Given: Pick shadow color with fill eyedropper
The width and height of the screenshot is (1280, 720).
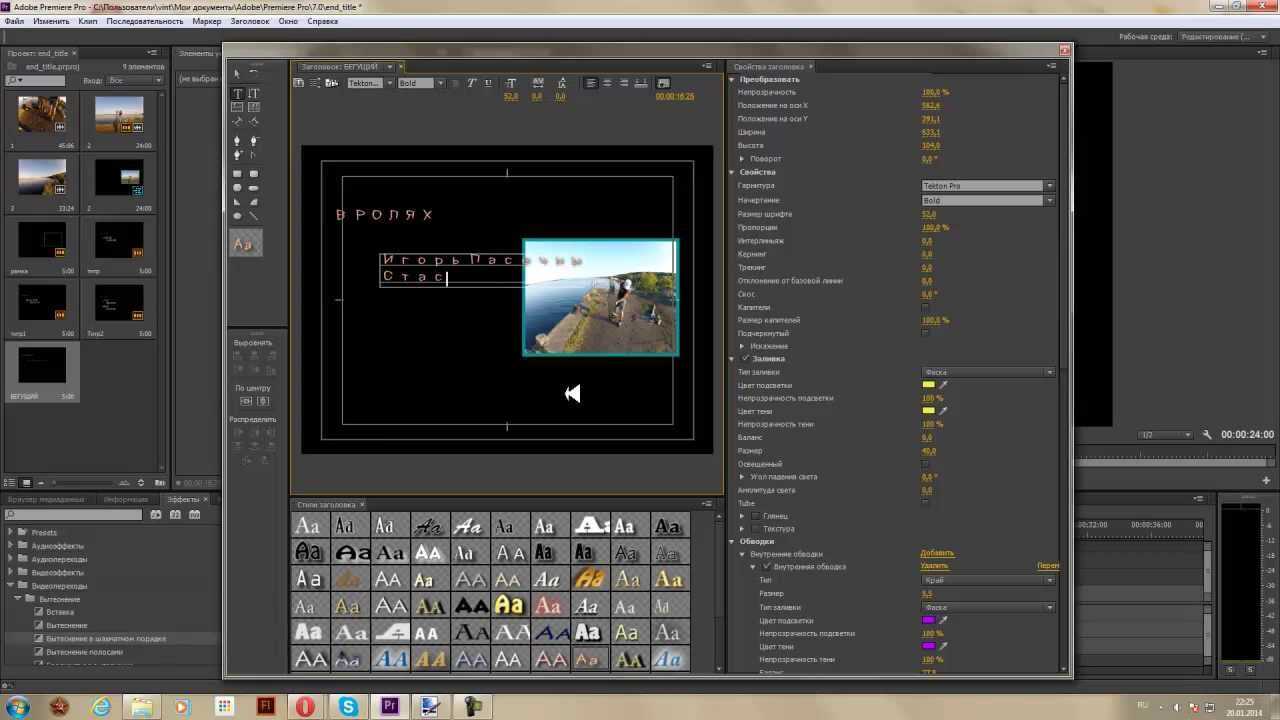Looking at the screenshot, I should tap(943, 410).
